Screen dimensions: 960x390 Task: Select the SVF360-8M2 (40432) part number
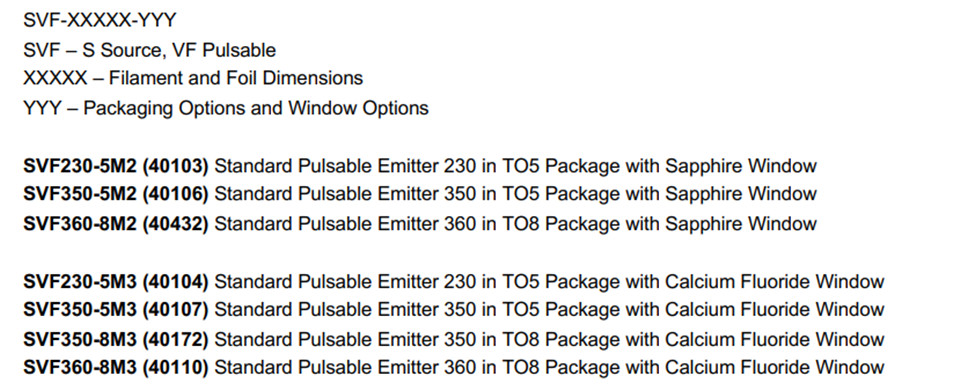coord(116,223)
